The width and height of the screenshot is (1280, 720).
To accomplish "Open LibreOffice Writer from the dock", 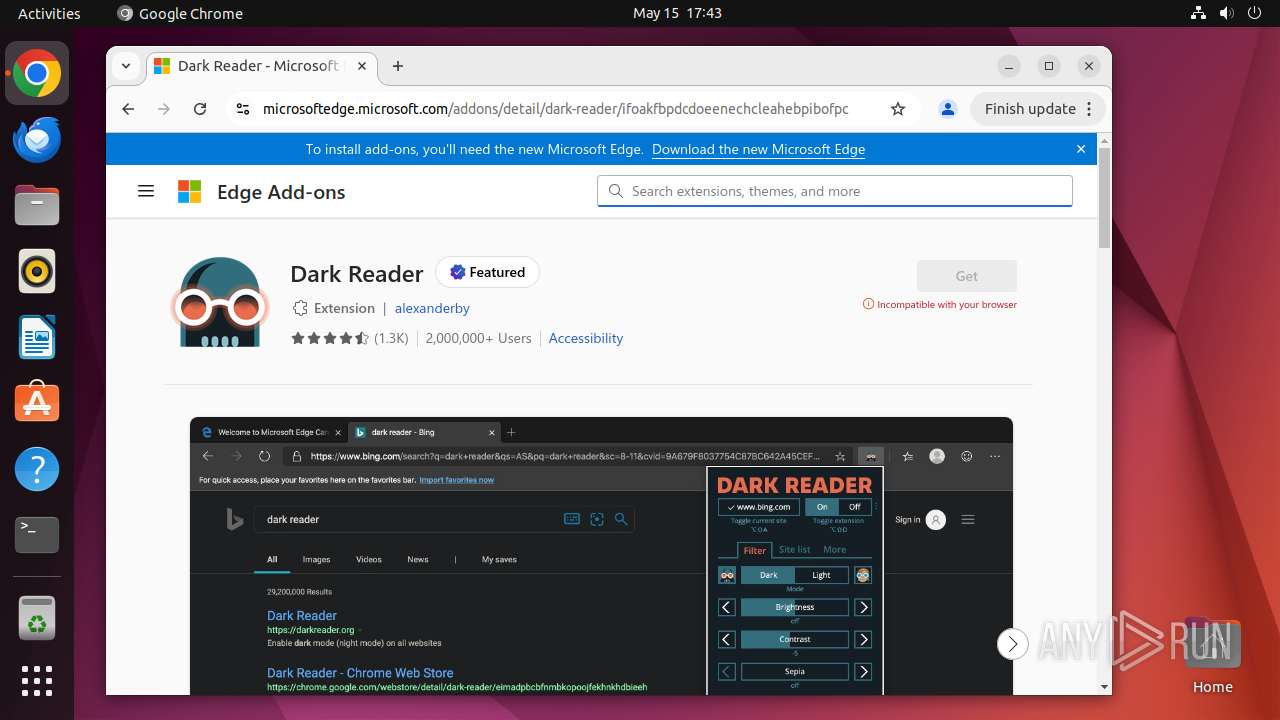I will [37, 338].
